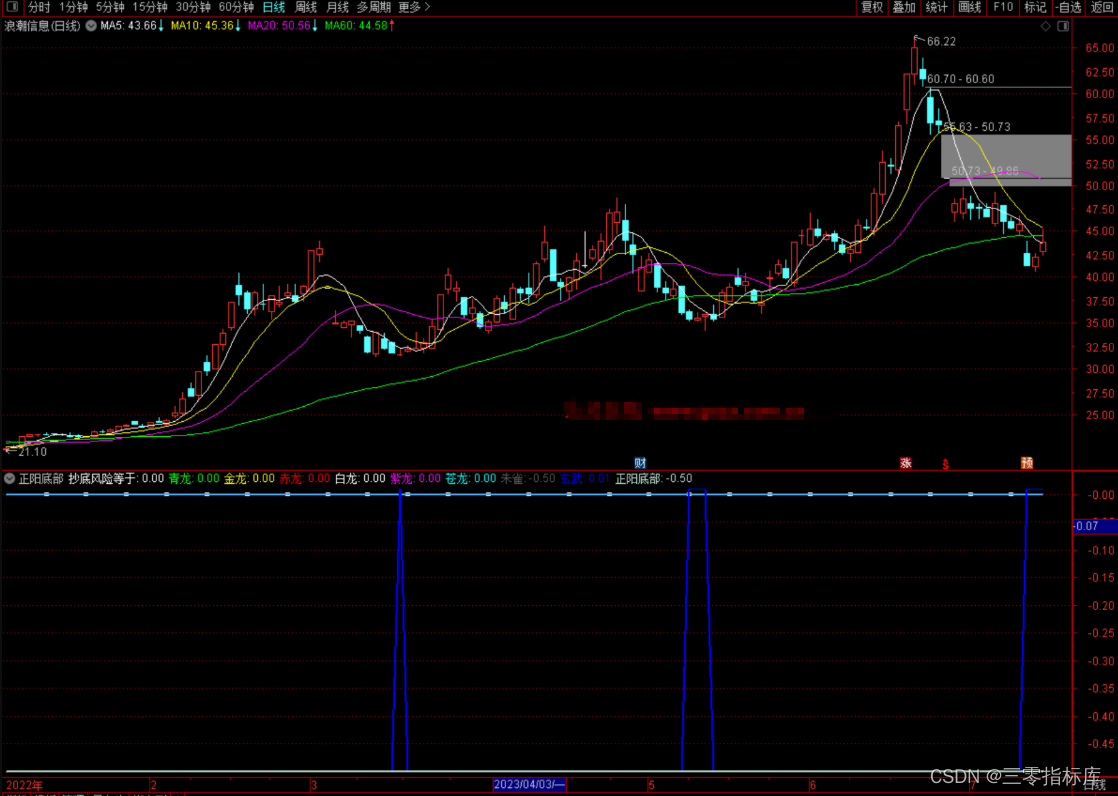Screen dimensions: 1118x796
Task: Click the 金龙: 0.00 indicator value
Action: coord(250,479)
